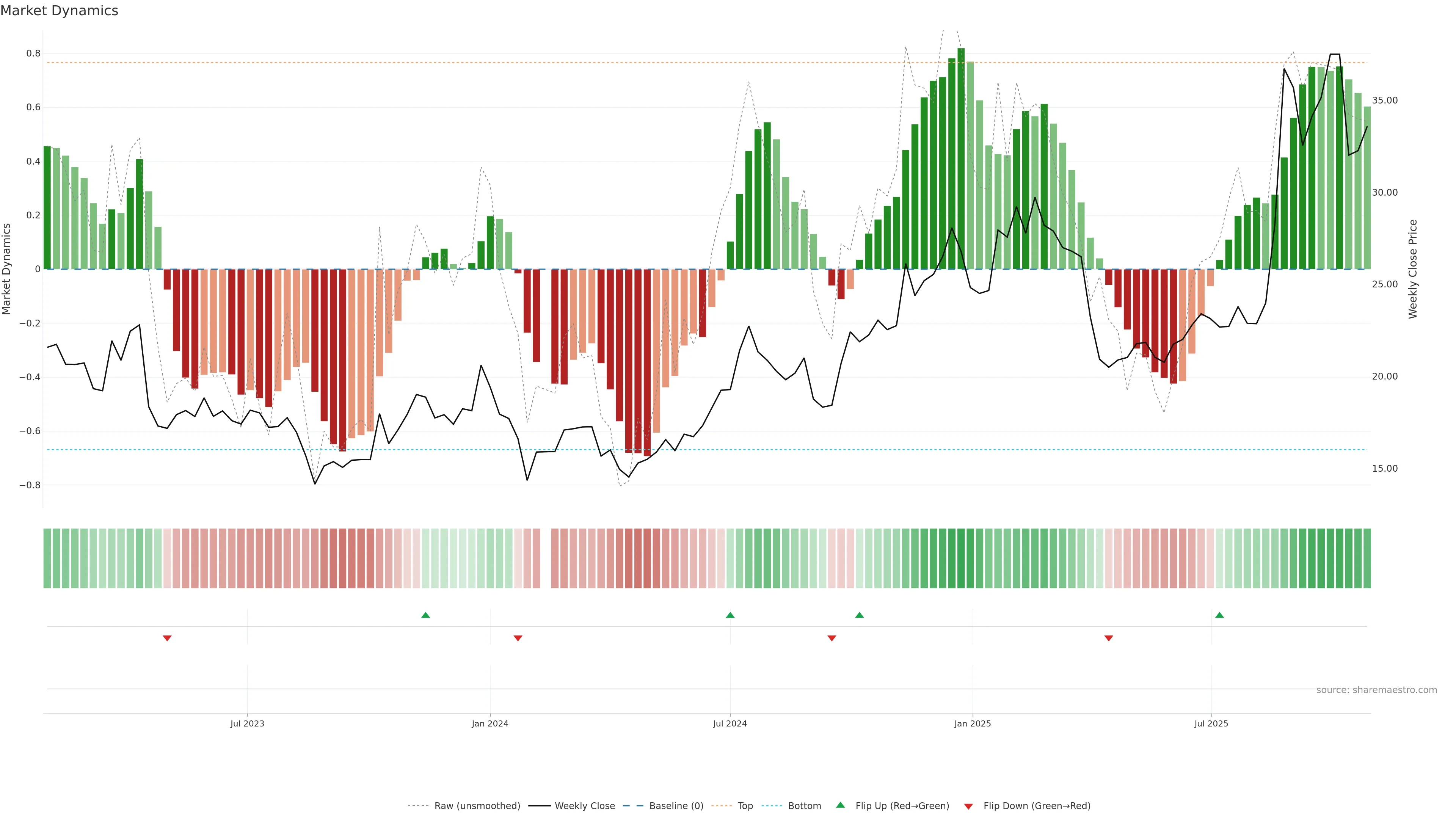Click the tallest dark green bar near Jan 2025
Screen dimensions: 1456x819
point(961,158)
